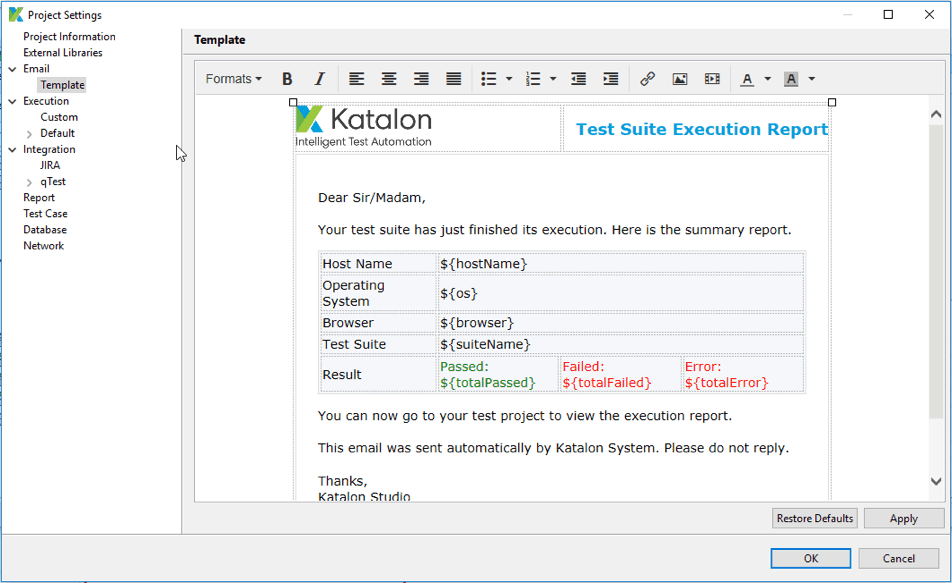952x583 pixels.
Task: Toggle bold formatting in the editor toolbar
Action: (287, 79)
